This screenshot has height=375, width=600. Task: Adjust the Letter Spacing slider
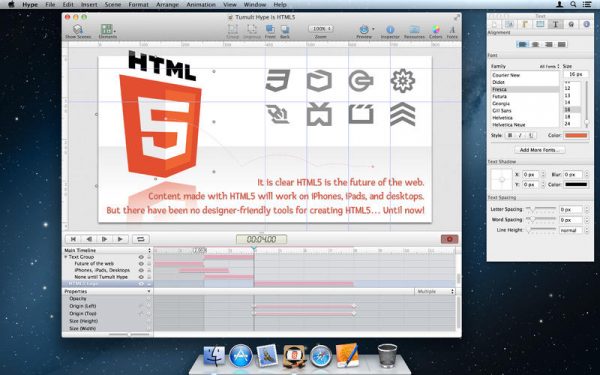(541, 209)
